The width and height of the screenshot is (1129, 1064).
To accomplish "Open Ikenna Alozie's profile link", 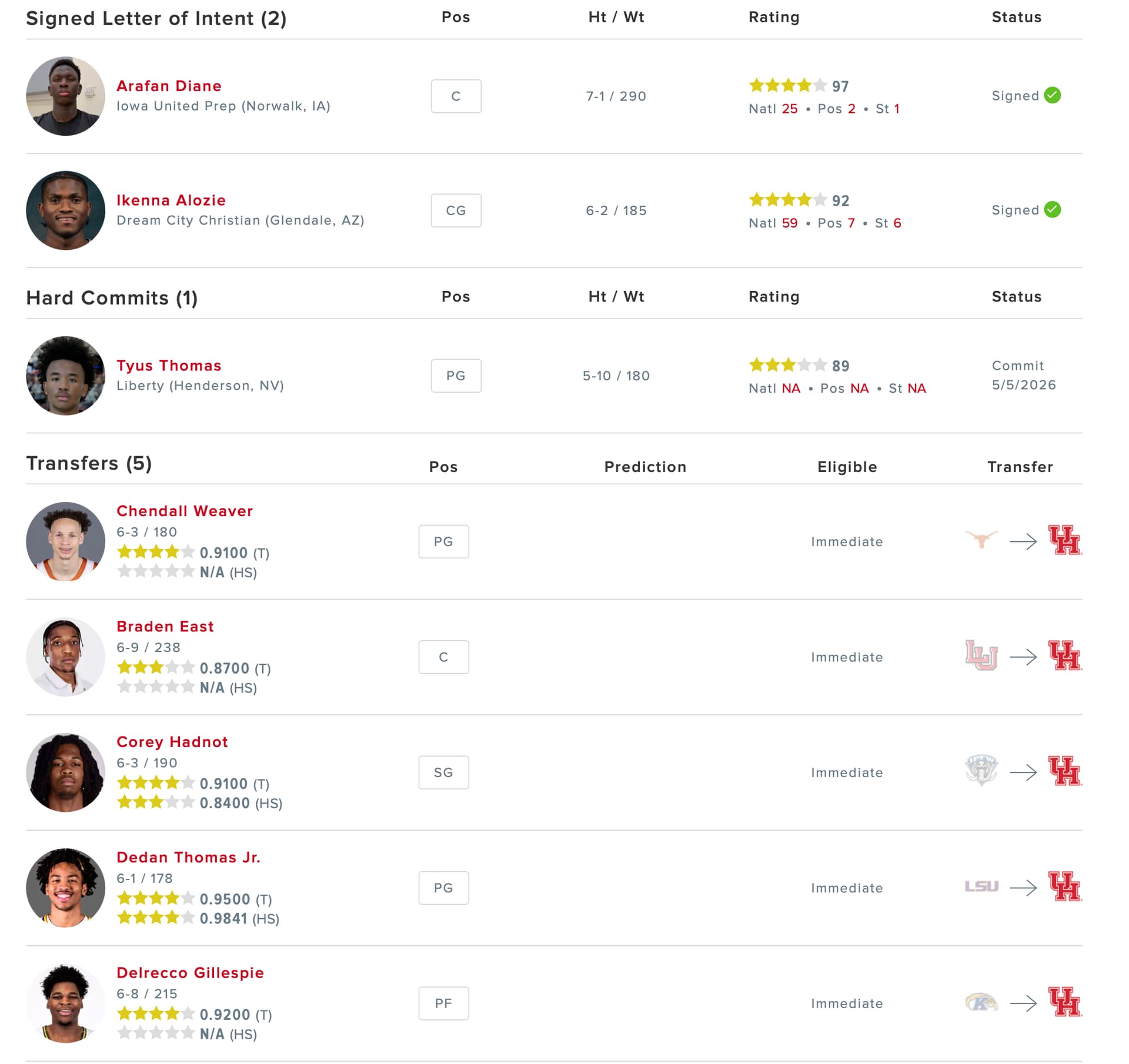I will 171,200.
